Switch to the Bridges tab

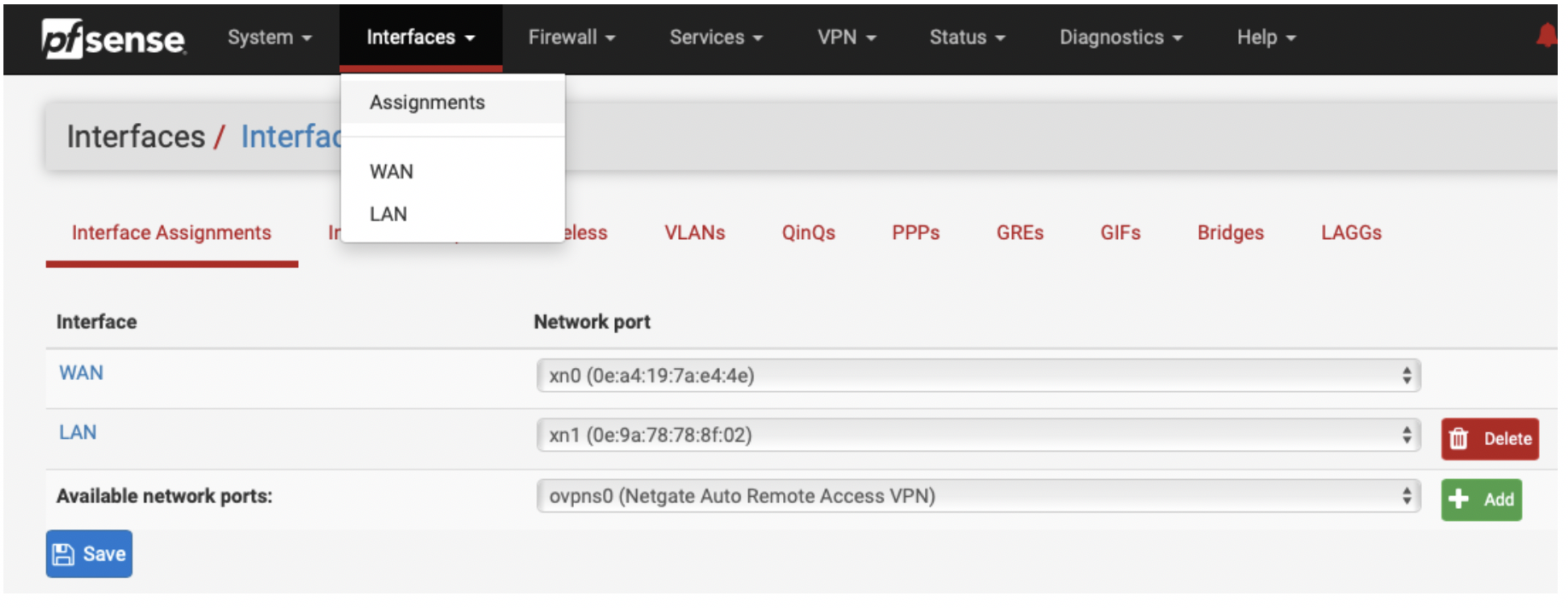click(1230, 233)
